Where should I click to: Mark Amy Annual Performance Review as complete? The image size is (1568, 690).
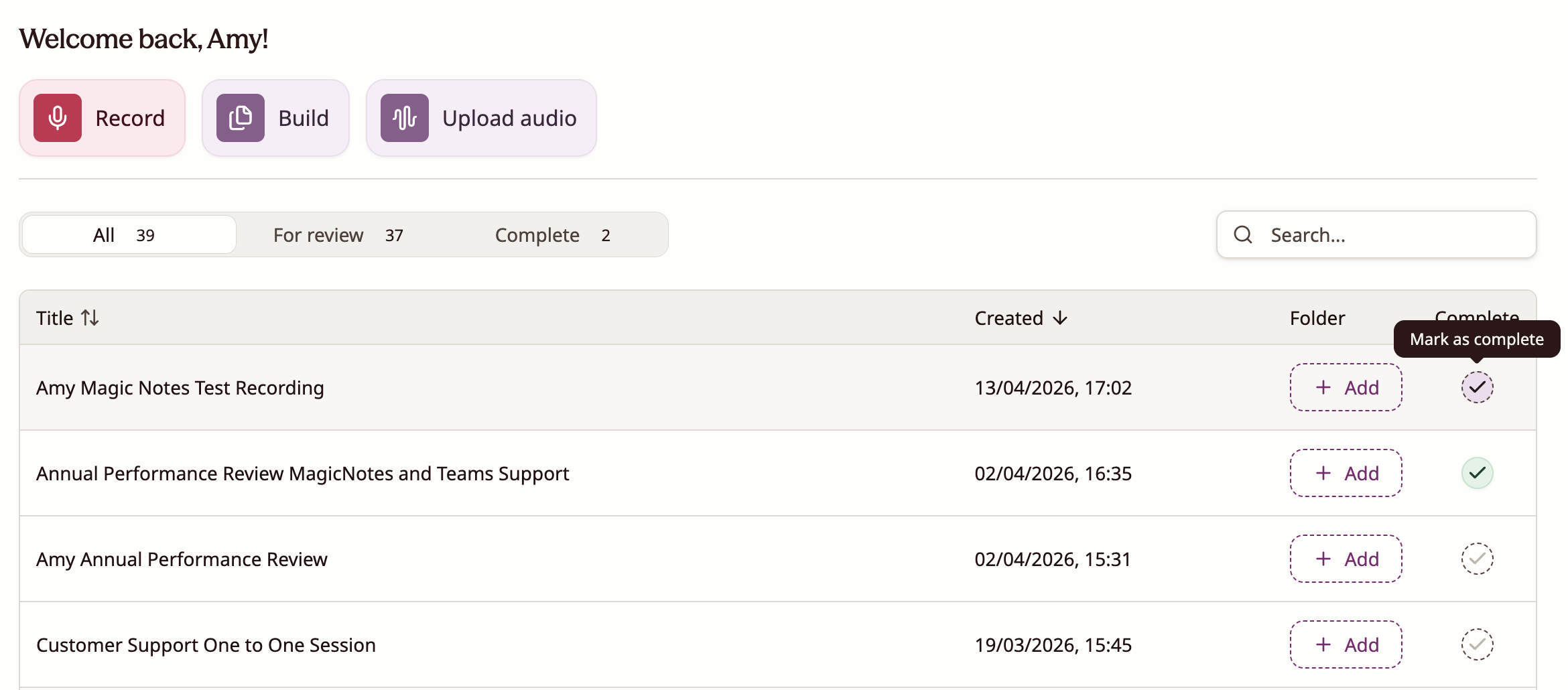(1477, 559)
